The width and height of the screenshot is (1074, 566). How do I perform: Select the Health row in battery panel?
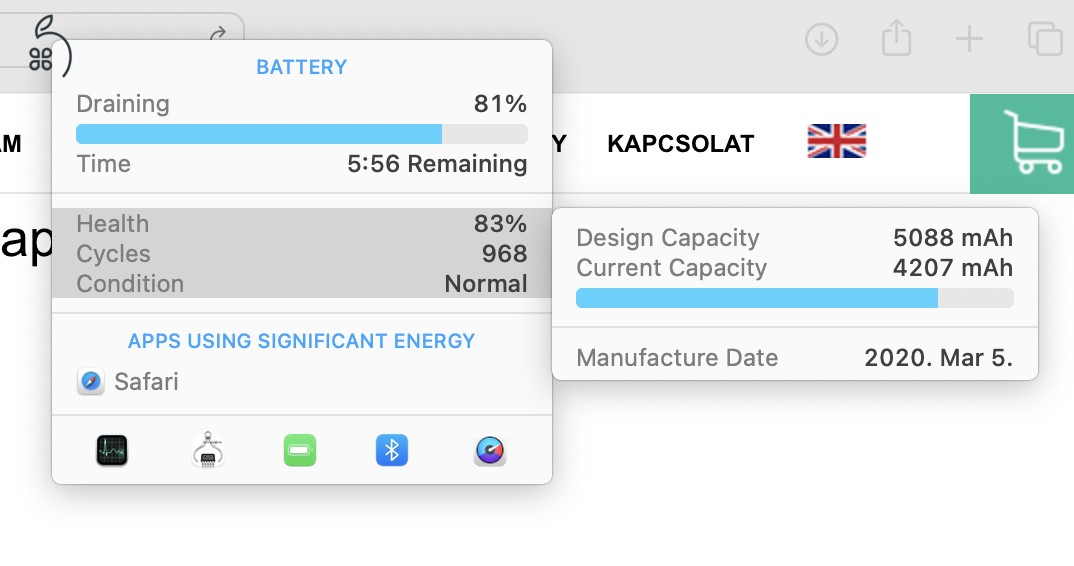click(x=302, y=224)
